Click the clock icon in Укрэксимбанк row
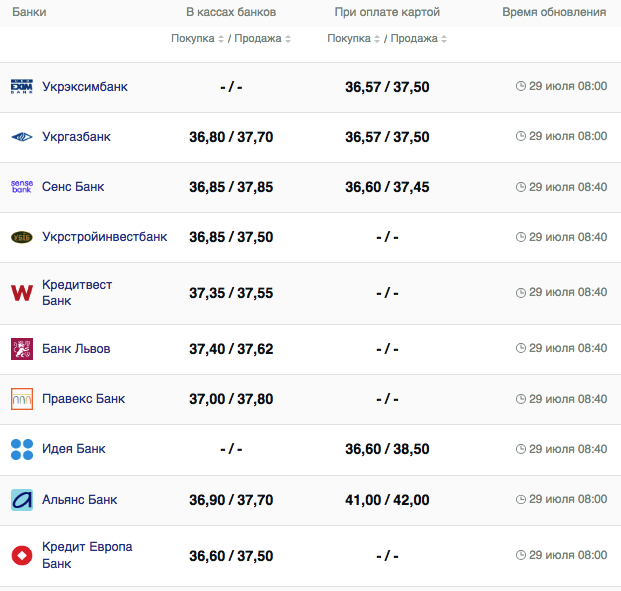The height and width of the screenshot is (591, 621). [520, 86]
